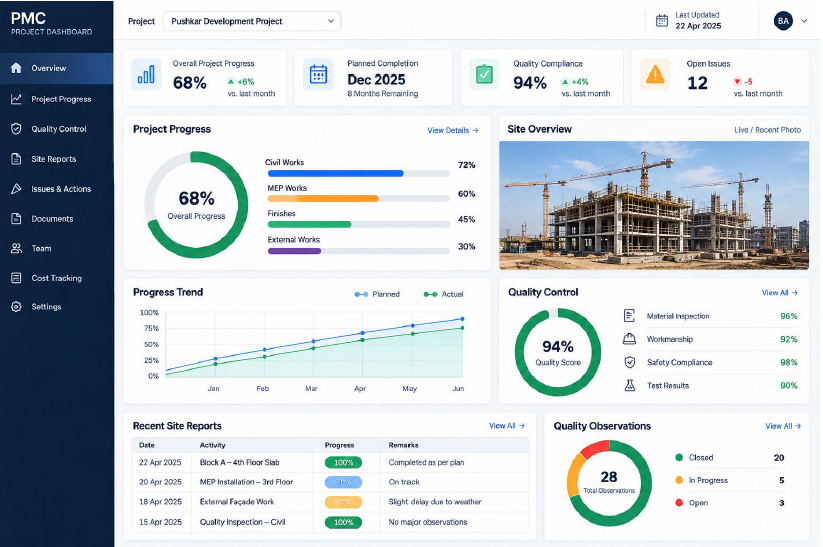Screen dimensions: 823x547
Task: Click the PMC Project Dashboard logo
Action: click(x=51, y=23)
